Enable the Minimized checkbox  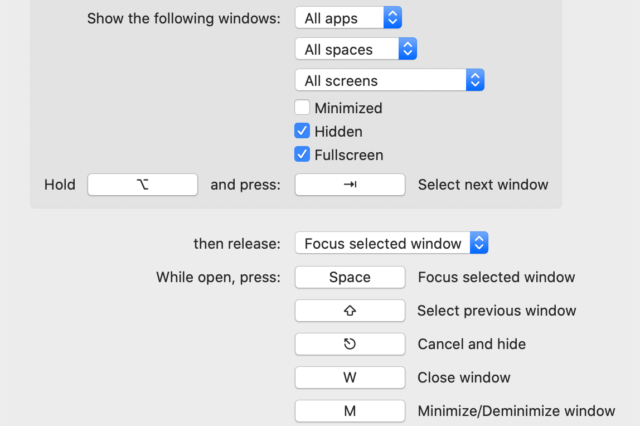(x=302, y=107)
